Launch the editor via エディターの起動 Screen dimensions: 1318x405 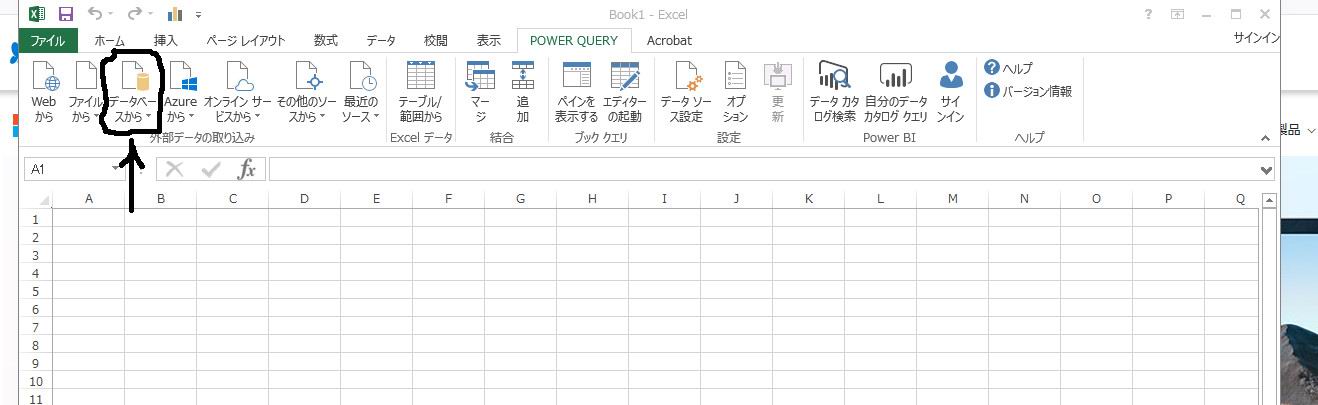pyautogui.click(x=625, y=92)
